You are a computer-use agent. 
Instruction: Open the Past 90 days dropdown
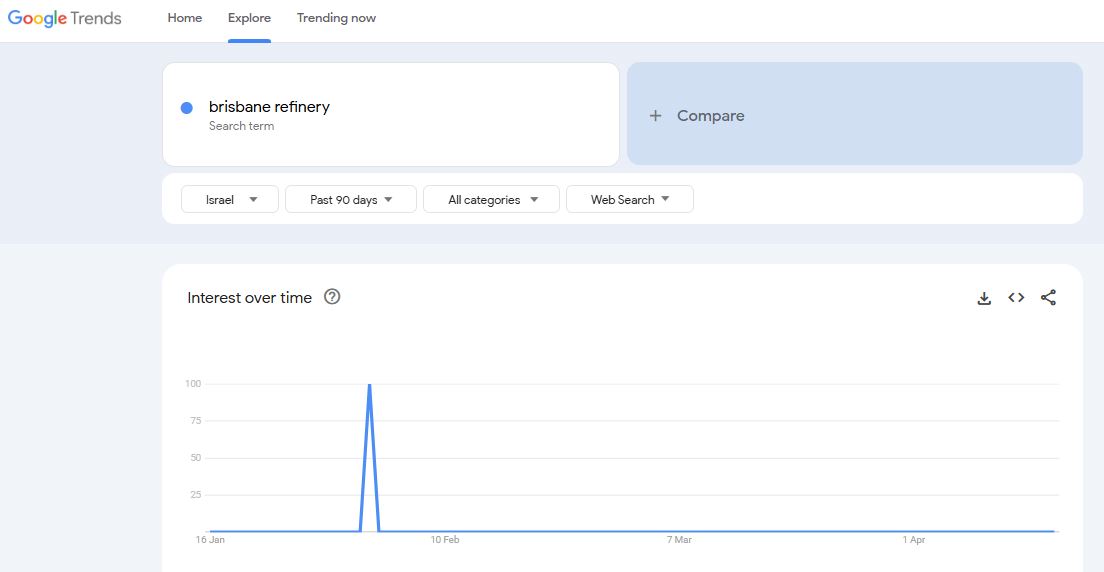[x=351, y=199]
